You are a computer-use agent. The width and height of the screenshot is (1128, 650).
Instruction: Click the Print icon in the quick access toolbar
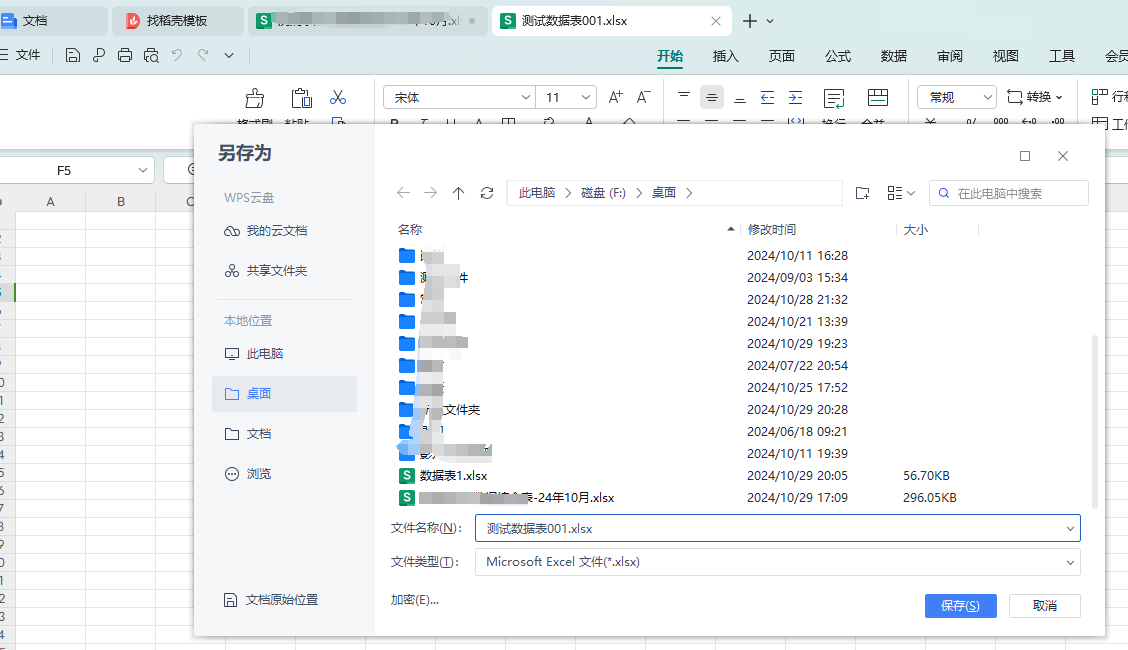click(x=125, y=55)
